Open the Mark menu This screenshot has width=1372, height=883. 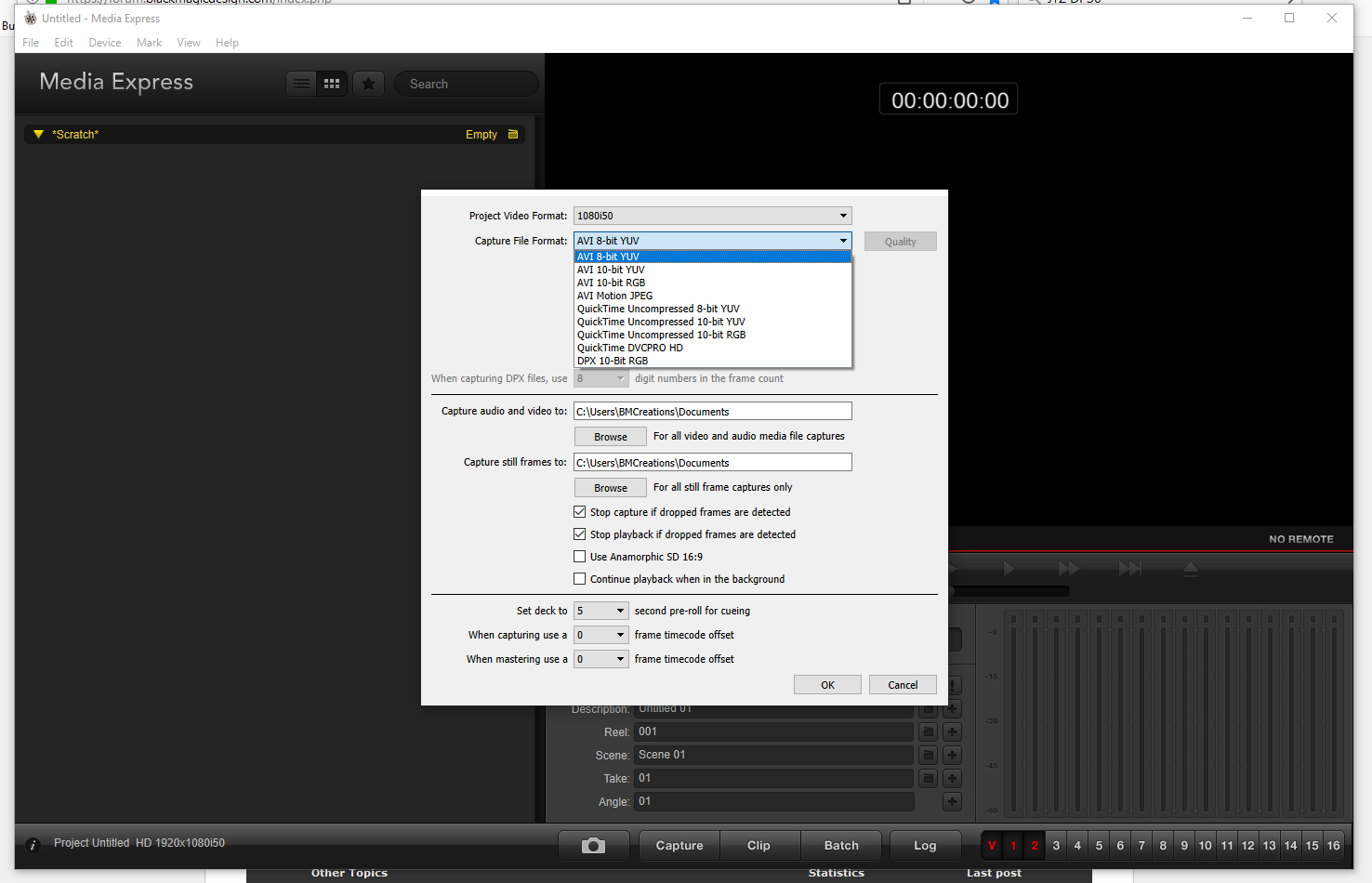[x=149, y=43]
